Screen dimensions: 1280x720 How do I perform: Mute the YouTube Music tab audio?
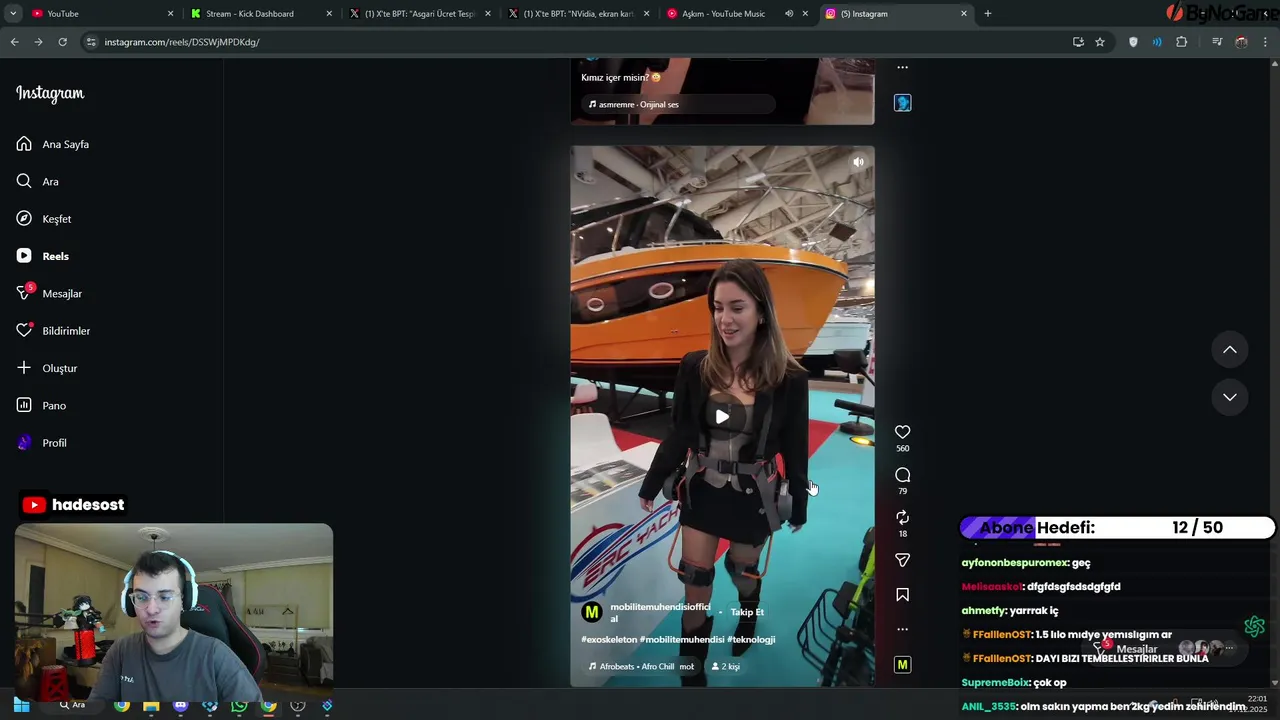[789, 14]
